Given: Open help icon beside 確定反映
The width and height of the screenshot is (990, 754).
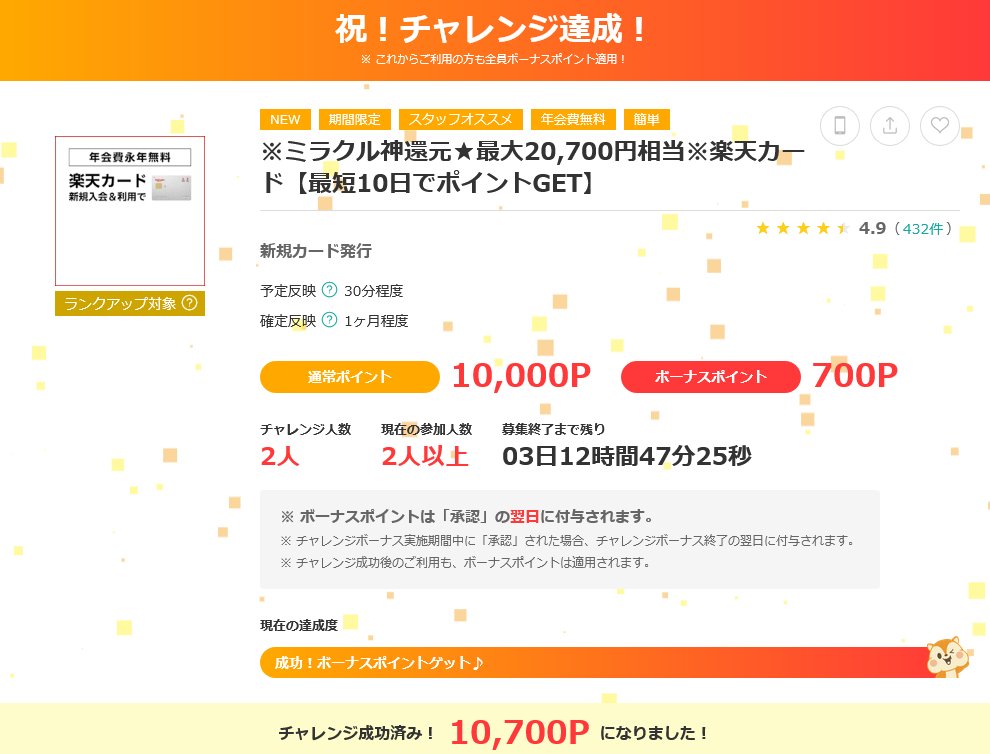Looking at the screenshot, I should coord(330,320).
